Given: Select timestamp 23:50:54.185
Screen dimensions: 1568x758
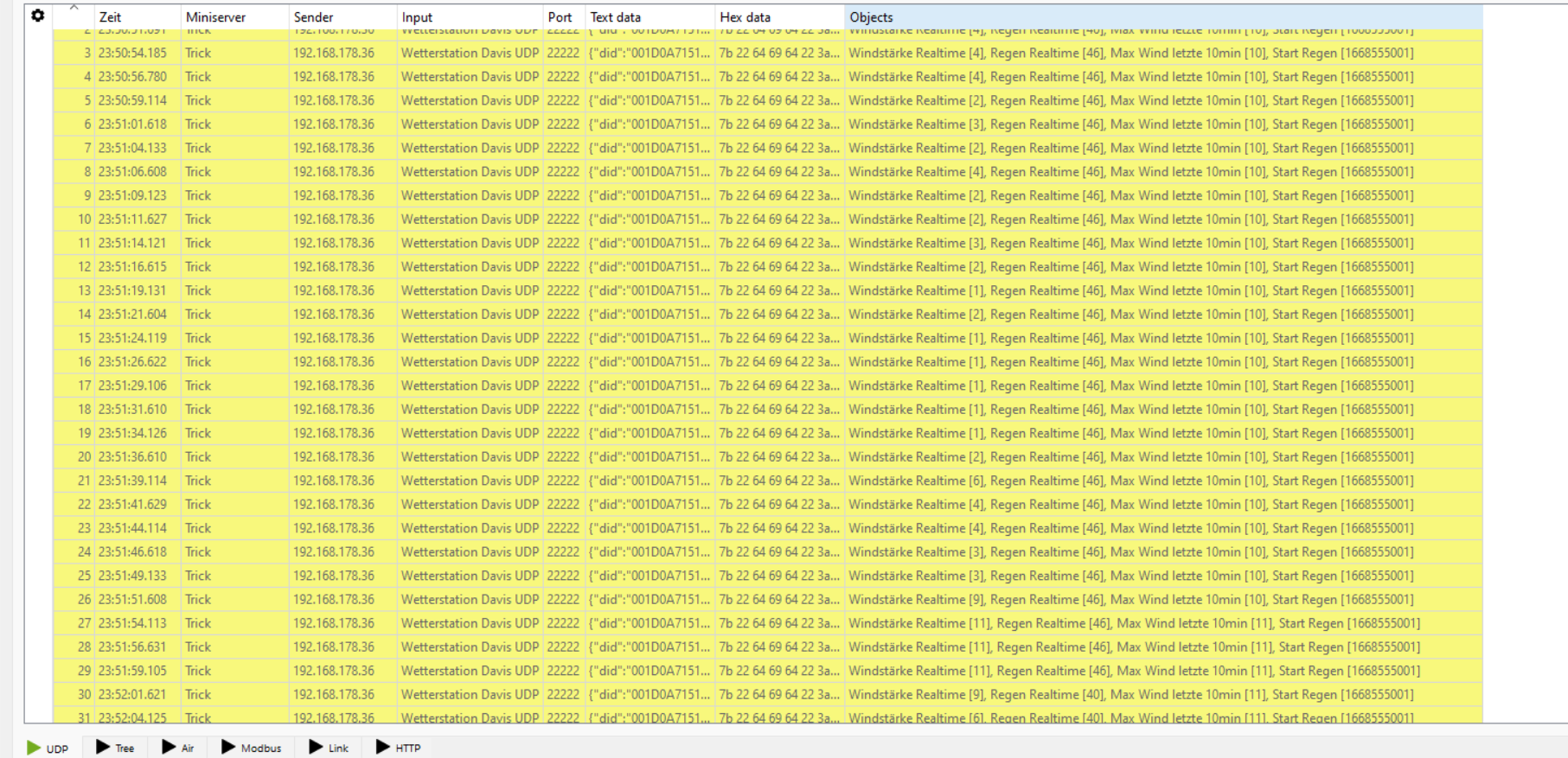Looking at the screenshot, I should [132, 53].
